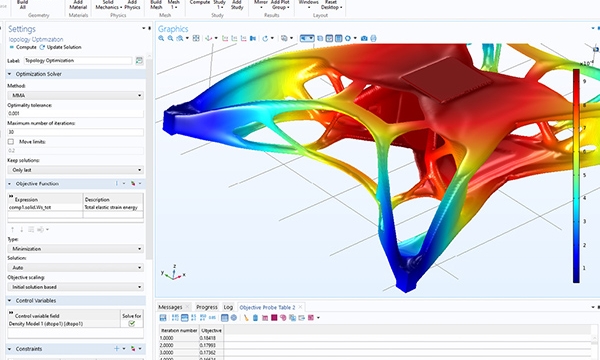Click the Compute button in Settings panel

(23, 47)
